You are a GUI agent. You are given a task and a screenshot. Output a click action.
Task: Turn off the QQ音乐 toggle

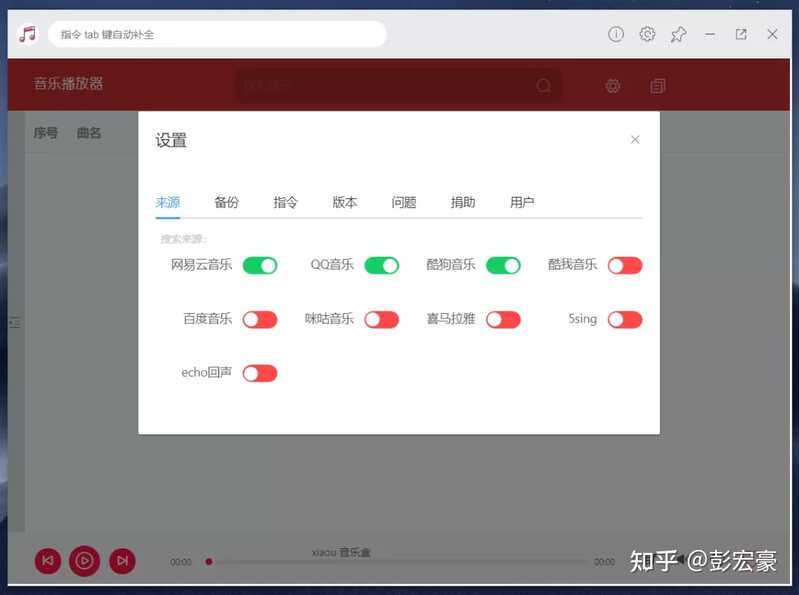tap(381, 265)
